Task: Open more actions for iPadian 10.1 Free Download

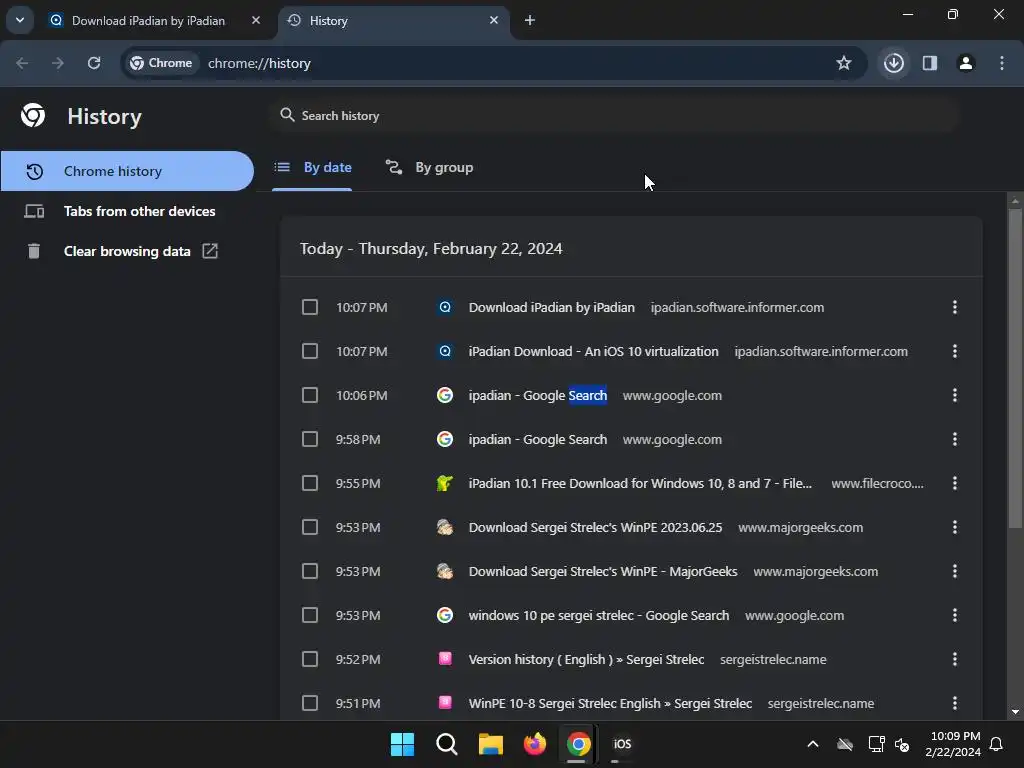Action: tap(955, 483)
